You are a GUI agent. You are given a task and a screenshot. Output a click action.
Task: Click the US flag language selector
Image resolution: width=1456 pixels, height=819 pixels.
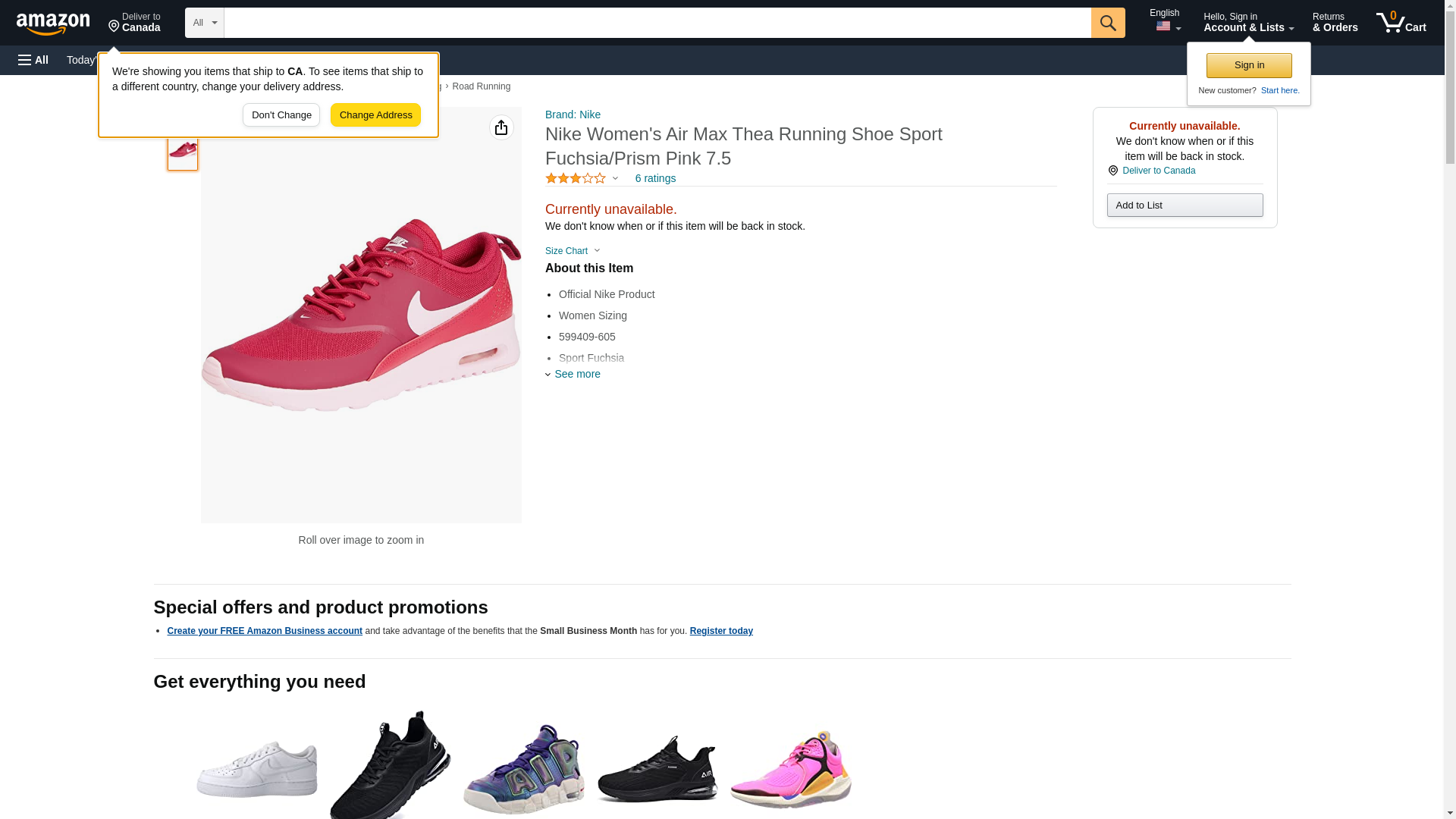(1166, 27)
